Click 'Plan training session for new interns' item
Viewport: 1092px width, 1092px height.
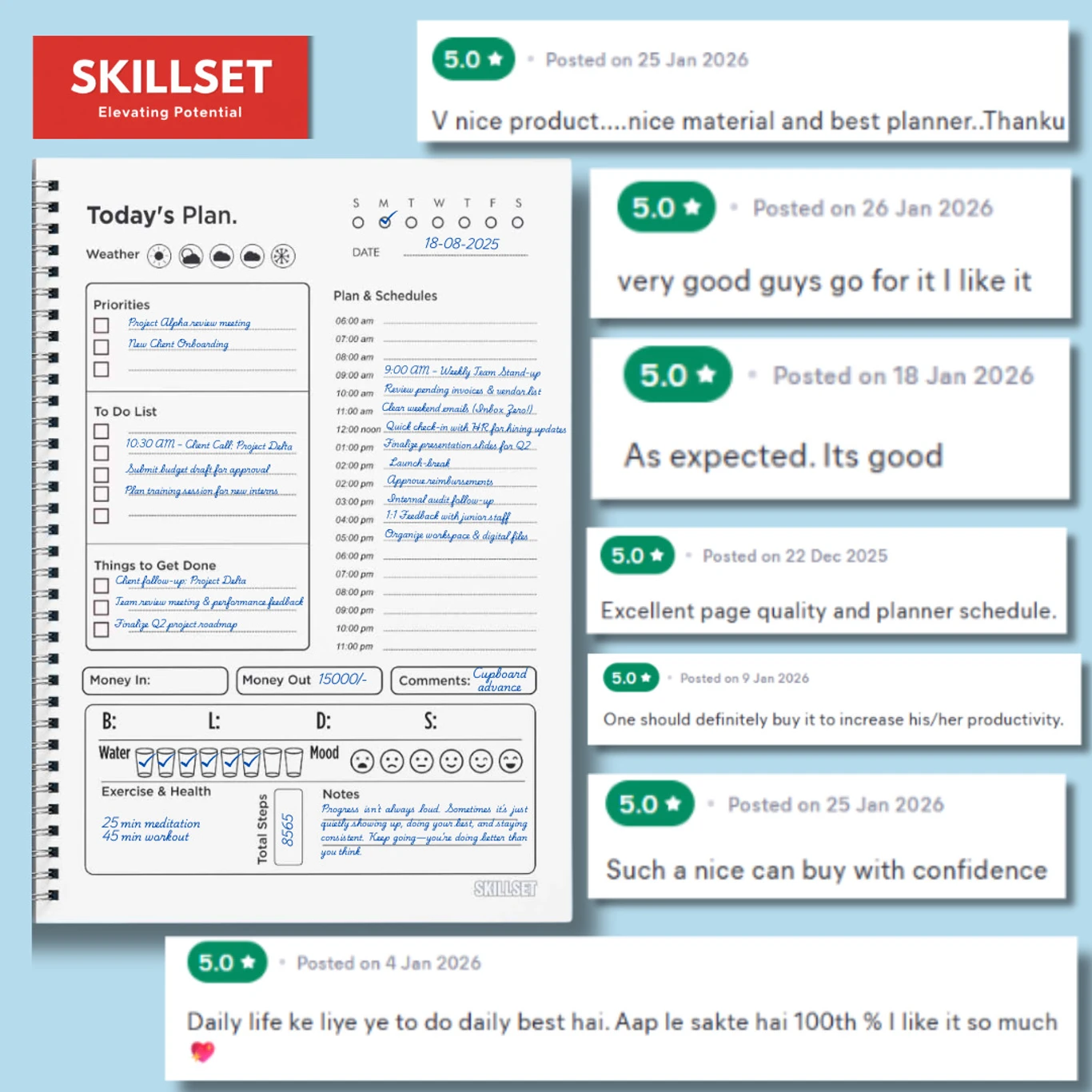[x=201, y=491]
